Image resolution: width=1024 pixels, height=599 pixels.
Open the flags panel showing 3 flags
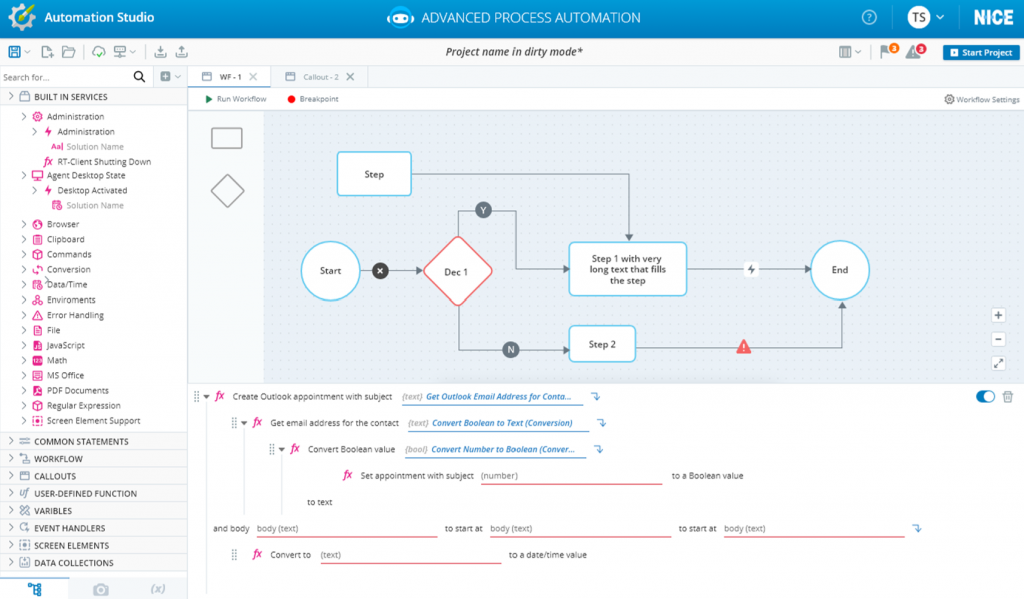pos(885,51)
